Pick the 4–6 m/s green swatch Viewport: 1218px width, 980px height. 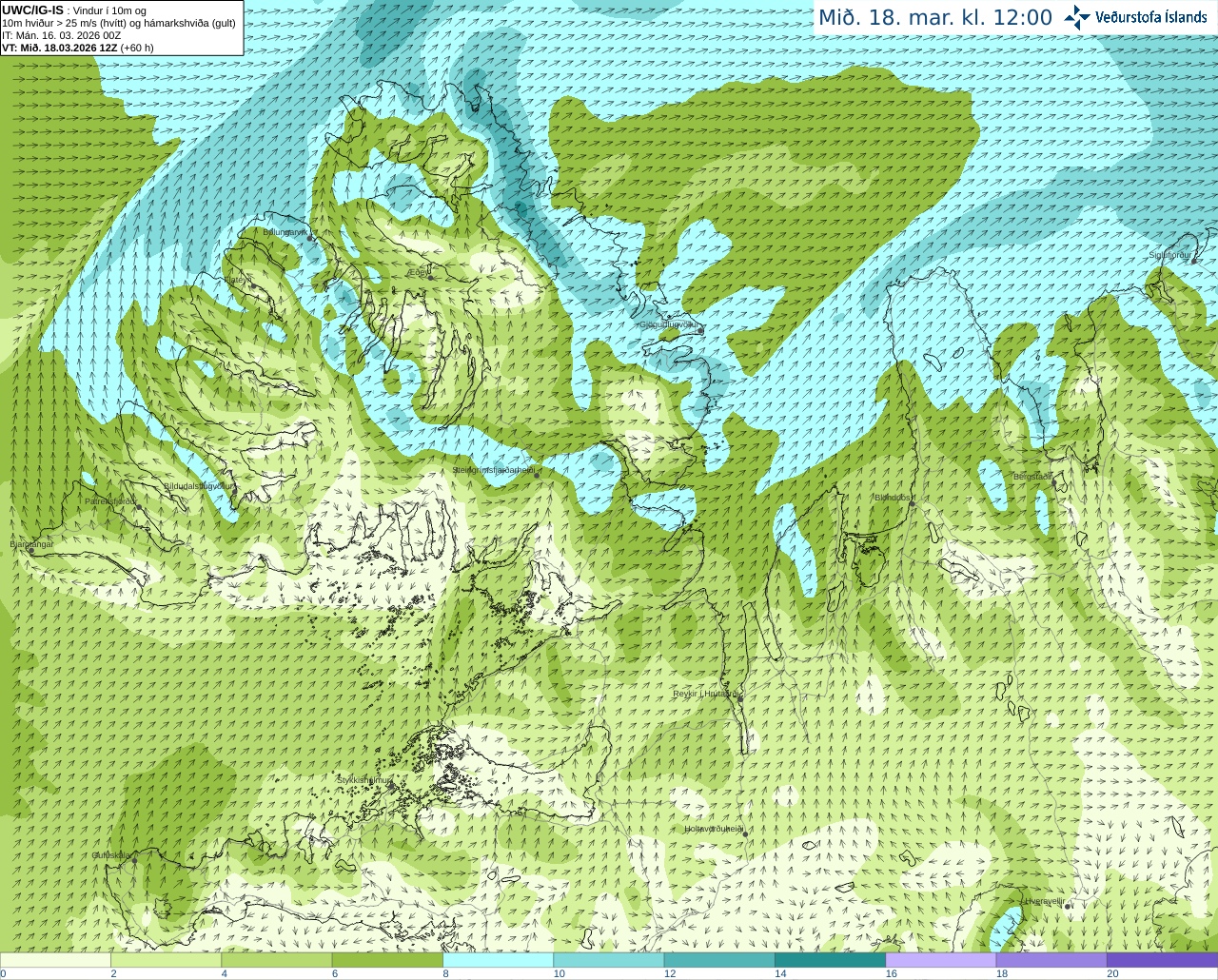pos(277,960)
